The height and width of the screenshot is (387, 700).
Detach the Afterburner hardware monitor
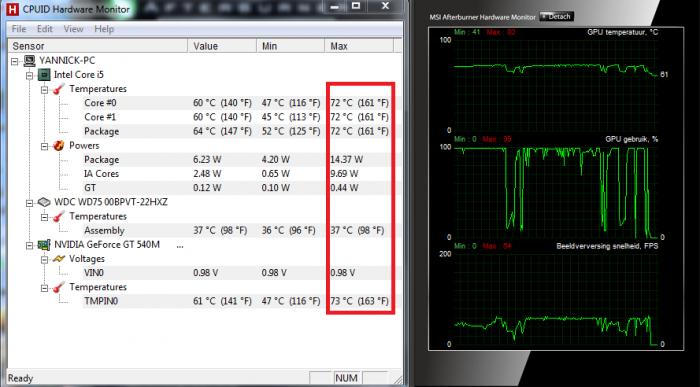tap(556, 17)
